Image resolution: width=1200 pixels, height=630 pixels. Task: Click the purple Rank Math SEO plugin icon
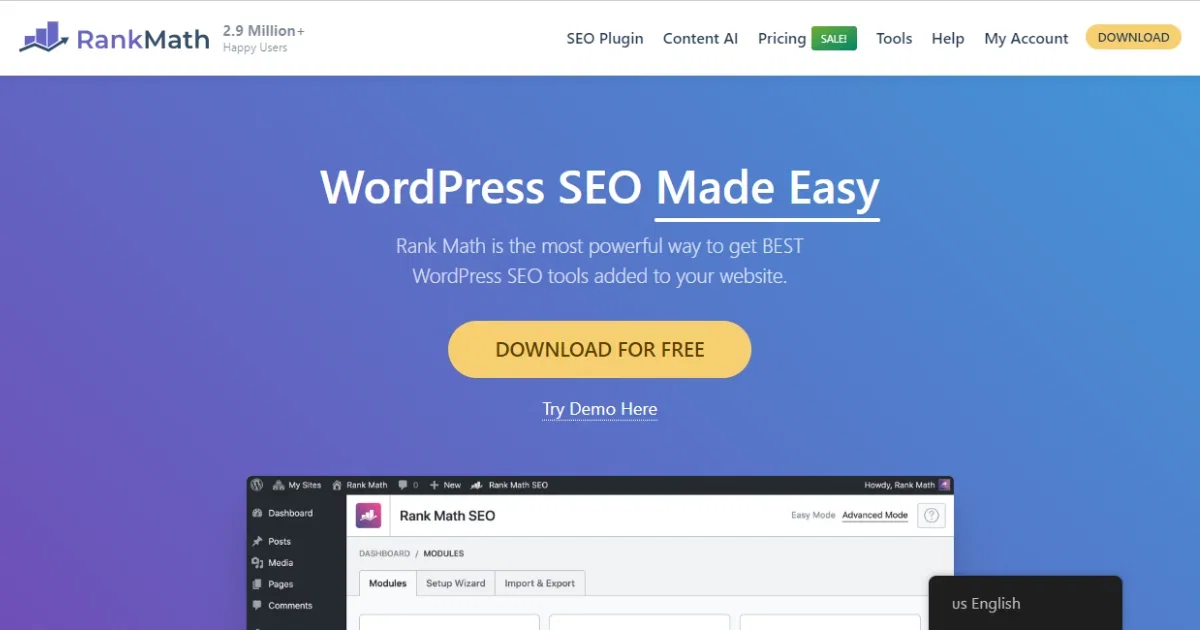371,515
